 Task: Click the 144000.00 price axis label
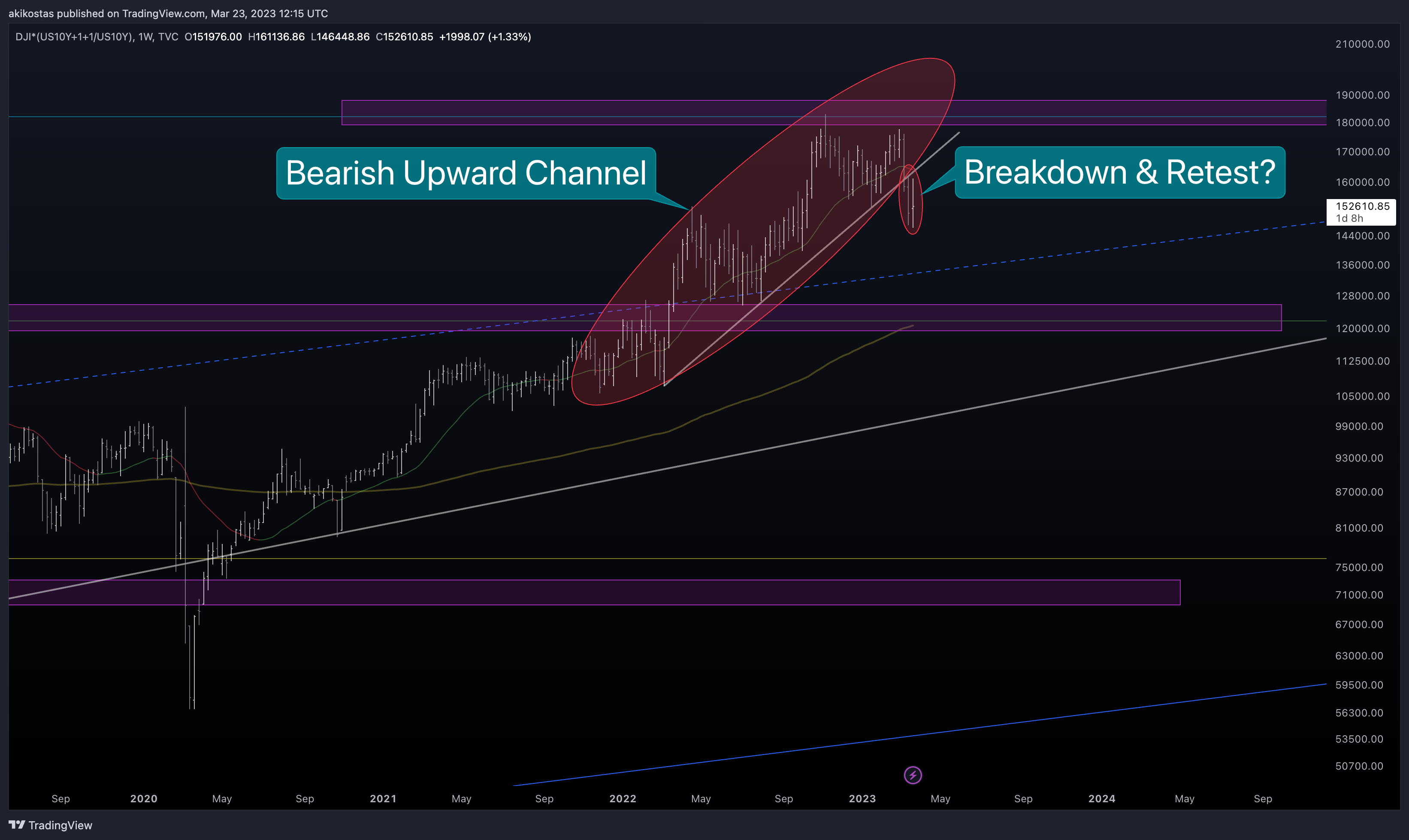point(1363,236)
